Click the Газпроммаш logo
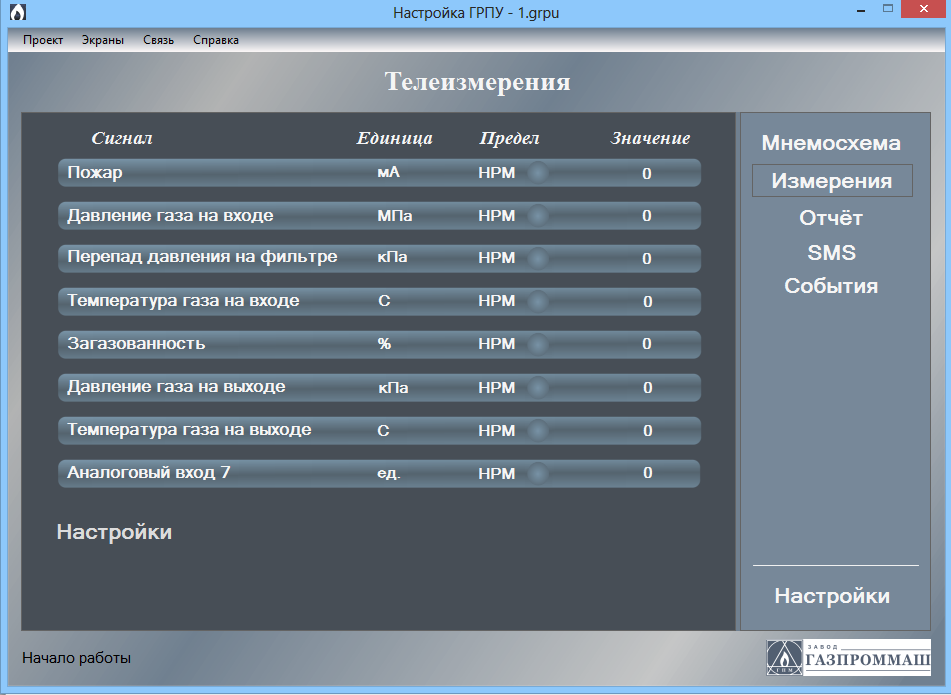Viewport: 951px width, 695px height. click(848, 657)
